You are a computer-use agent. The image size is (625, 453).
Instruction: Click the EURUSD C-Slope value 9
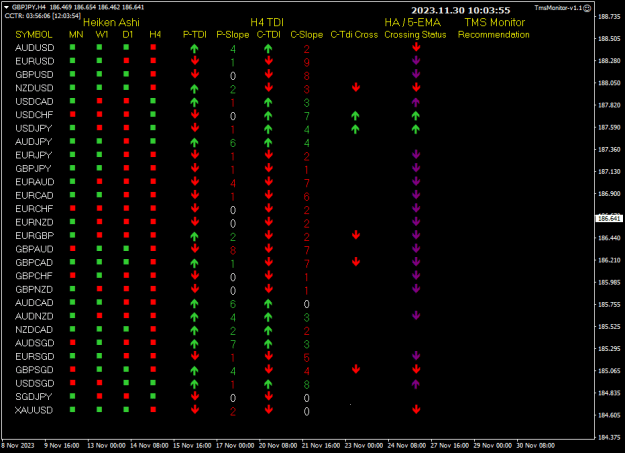(x=306, y=62)
